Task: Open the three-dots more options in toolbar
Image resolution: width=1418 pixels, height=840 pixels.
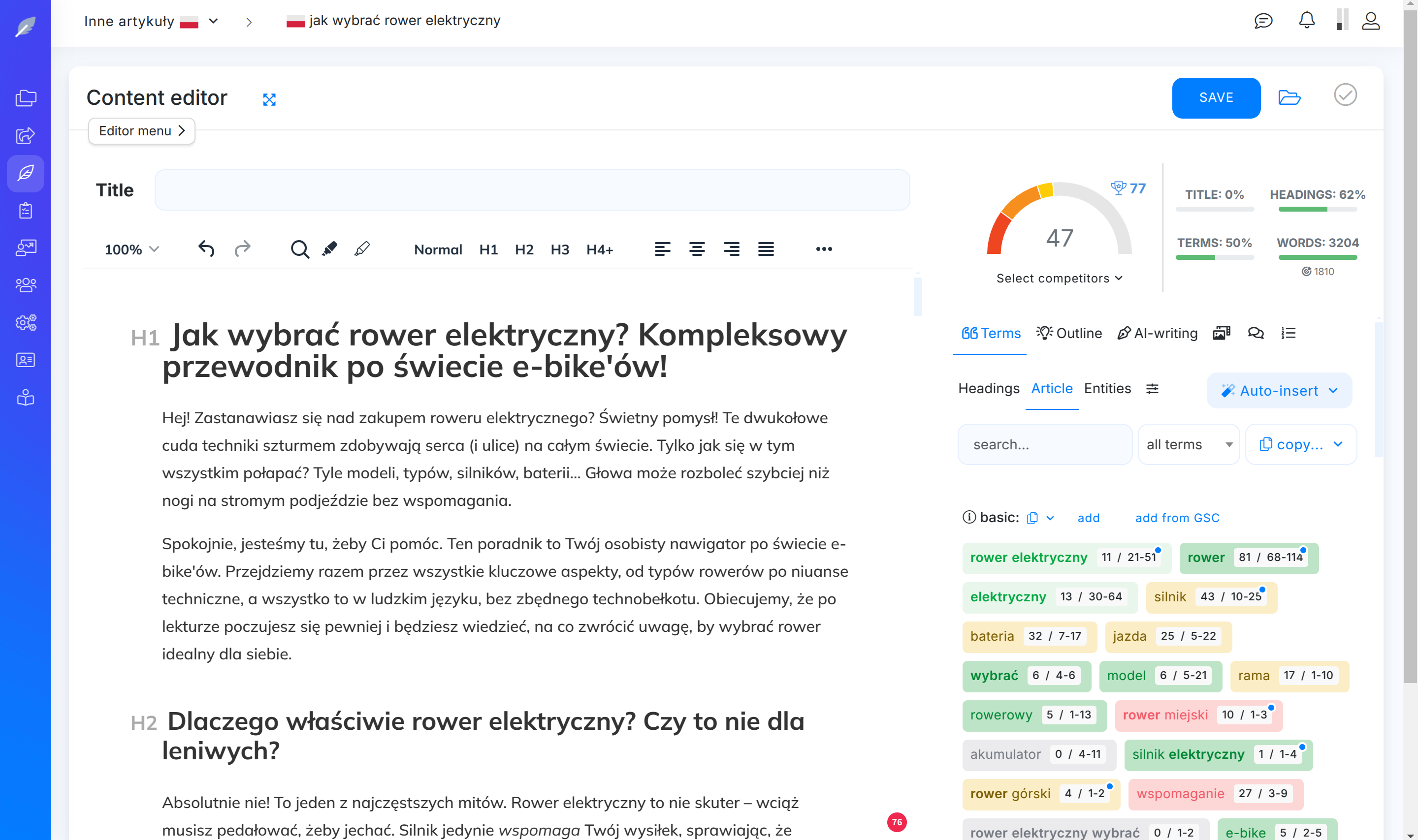Action: 824,249
